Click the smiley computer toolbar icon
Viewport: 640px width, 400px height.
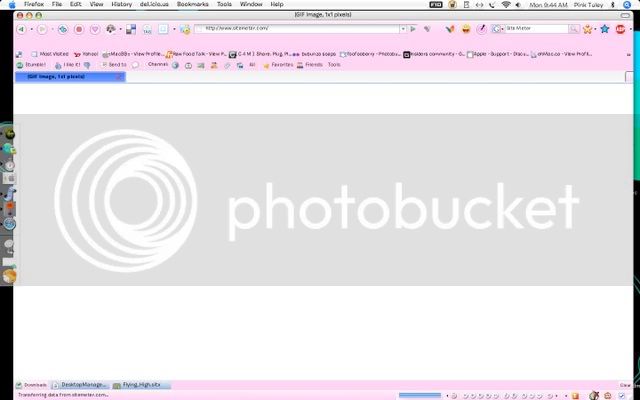tap(185, 29)
